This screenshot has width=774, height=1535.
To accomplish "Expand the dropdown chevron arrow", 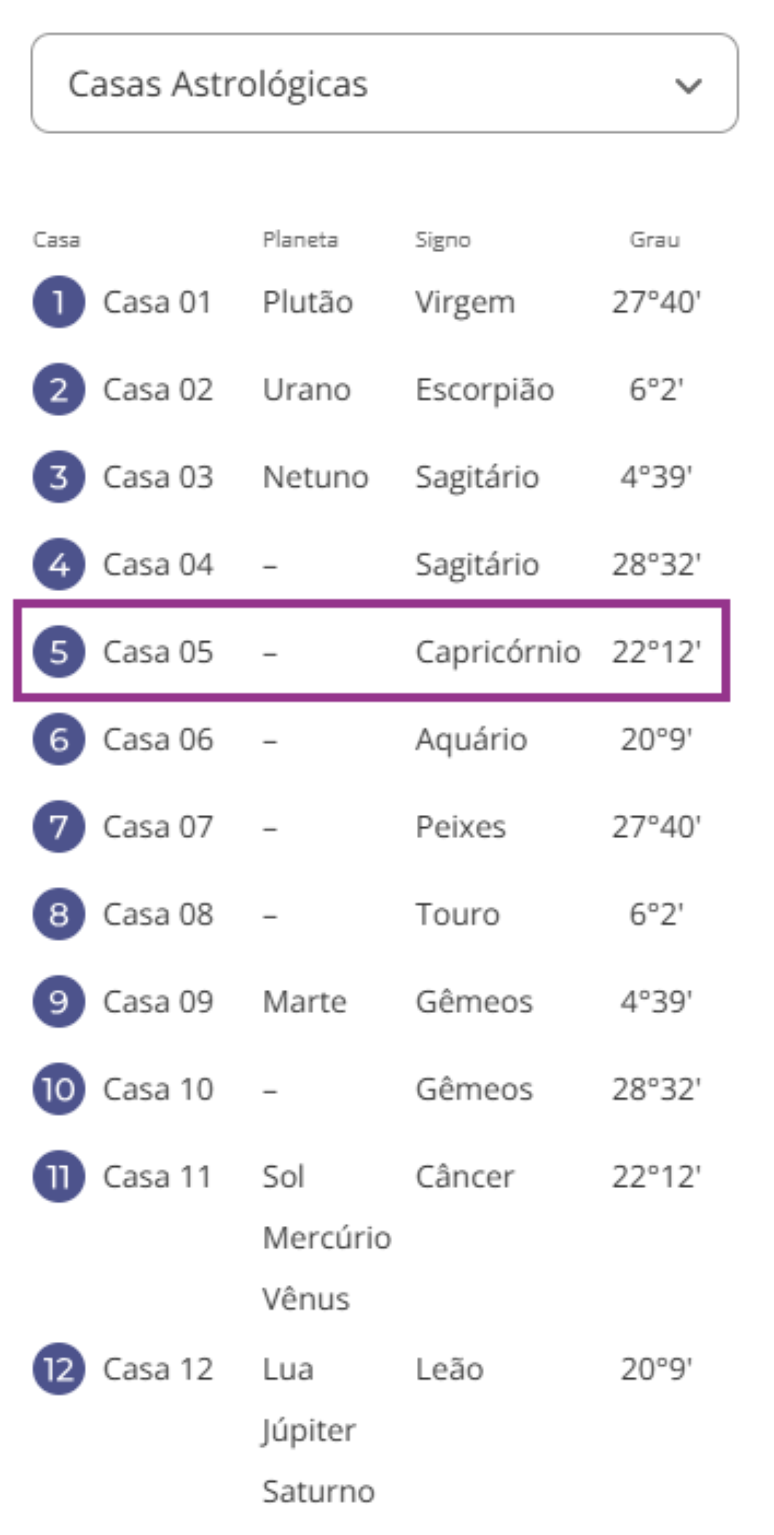I will (x=688, y=86).
